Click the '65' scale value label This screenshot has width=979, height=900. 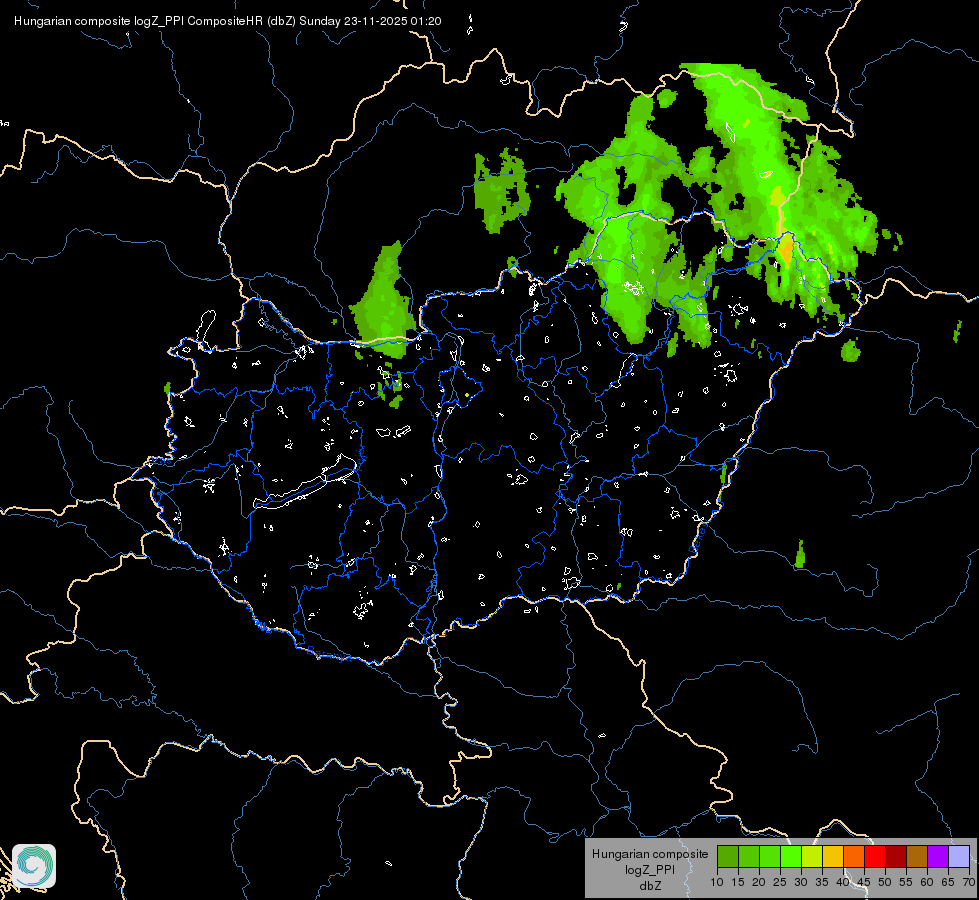tap(948, 882)
